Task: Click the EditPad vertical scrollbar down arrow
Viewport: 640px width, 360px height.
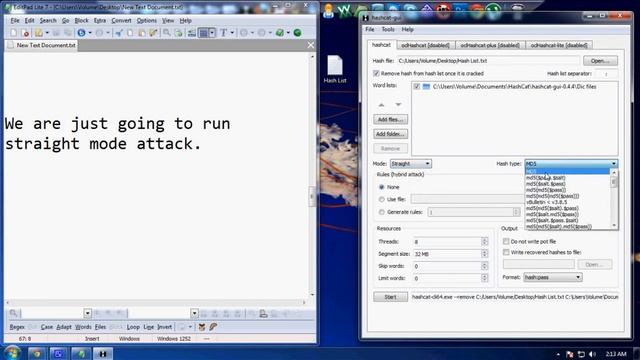Action: (312, 294)
